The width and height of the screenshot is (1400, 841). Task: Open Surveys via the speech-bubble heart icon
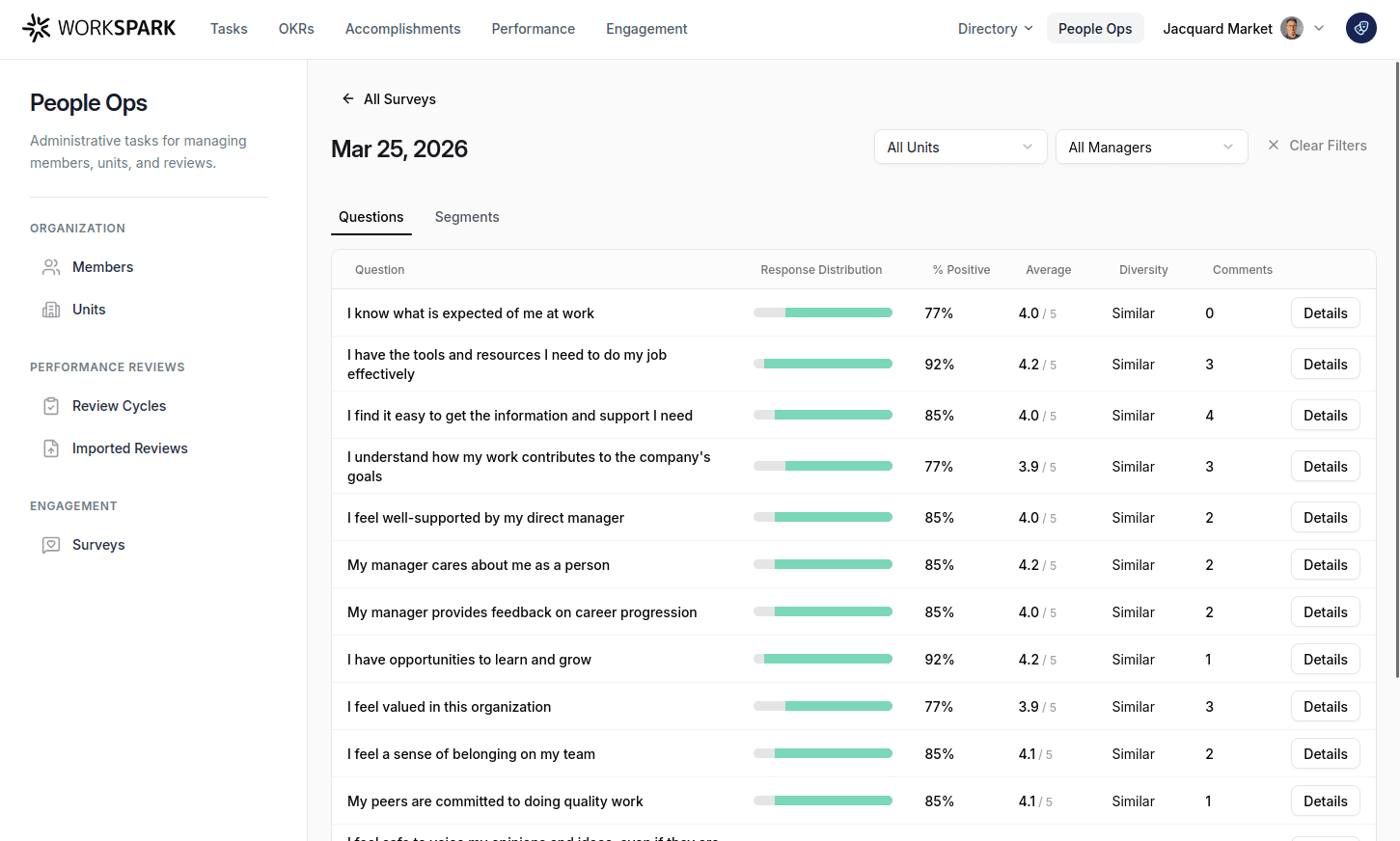51,544
